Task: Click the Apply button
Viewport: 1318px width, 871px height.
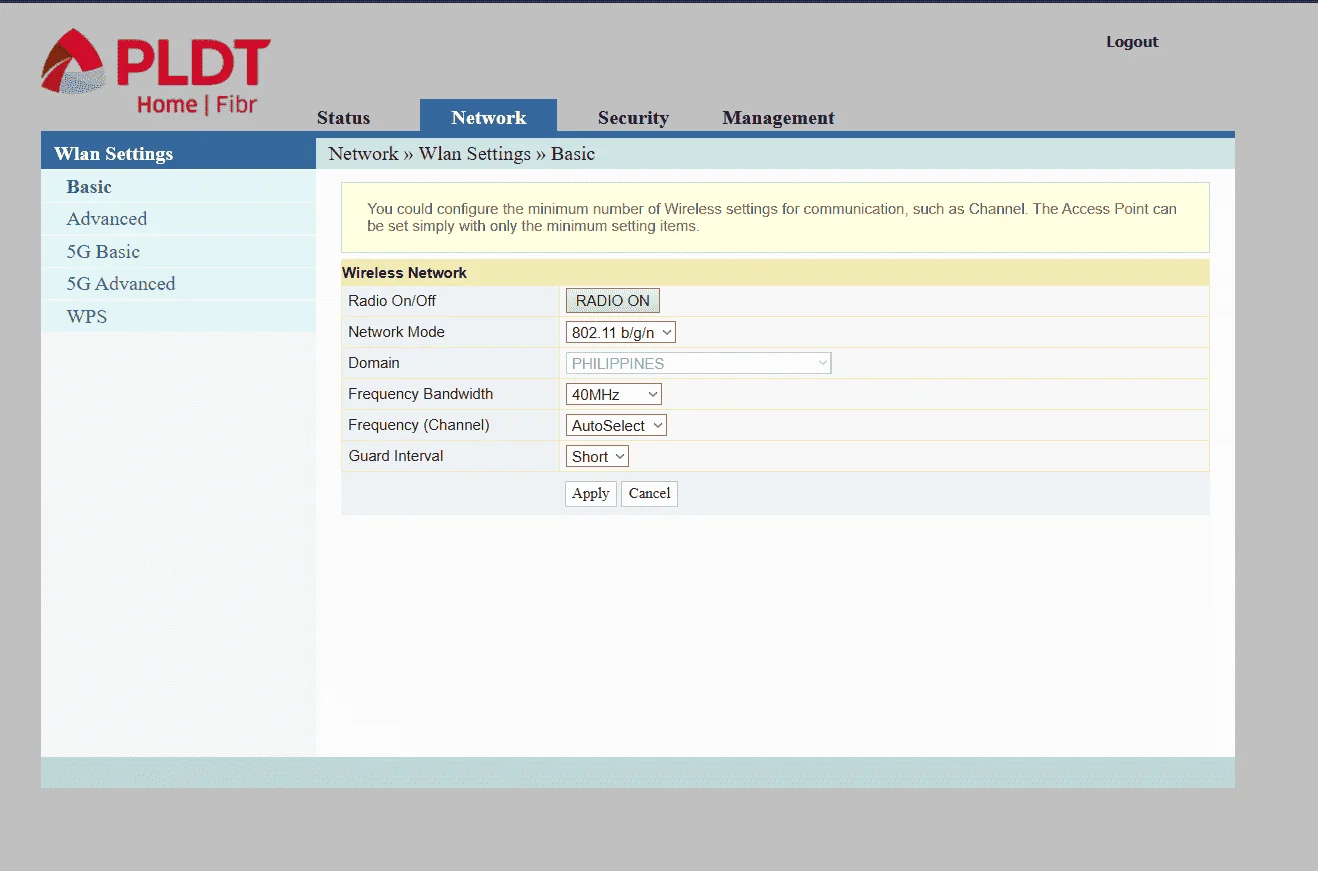Action: (x=591, y=493)
